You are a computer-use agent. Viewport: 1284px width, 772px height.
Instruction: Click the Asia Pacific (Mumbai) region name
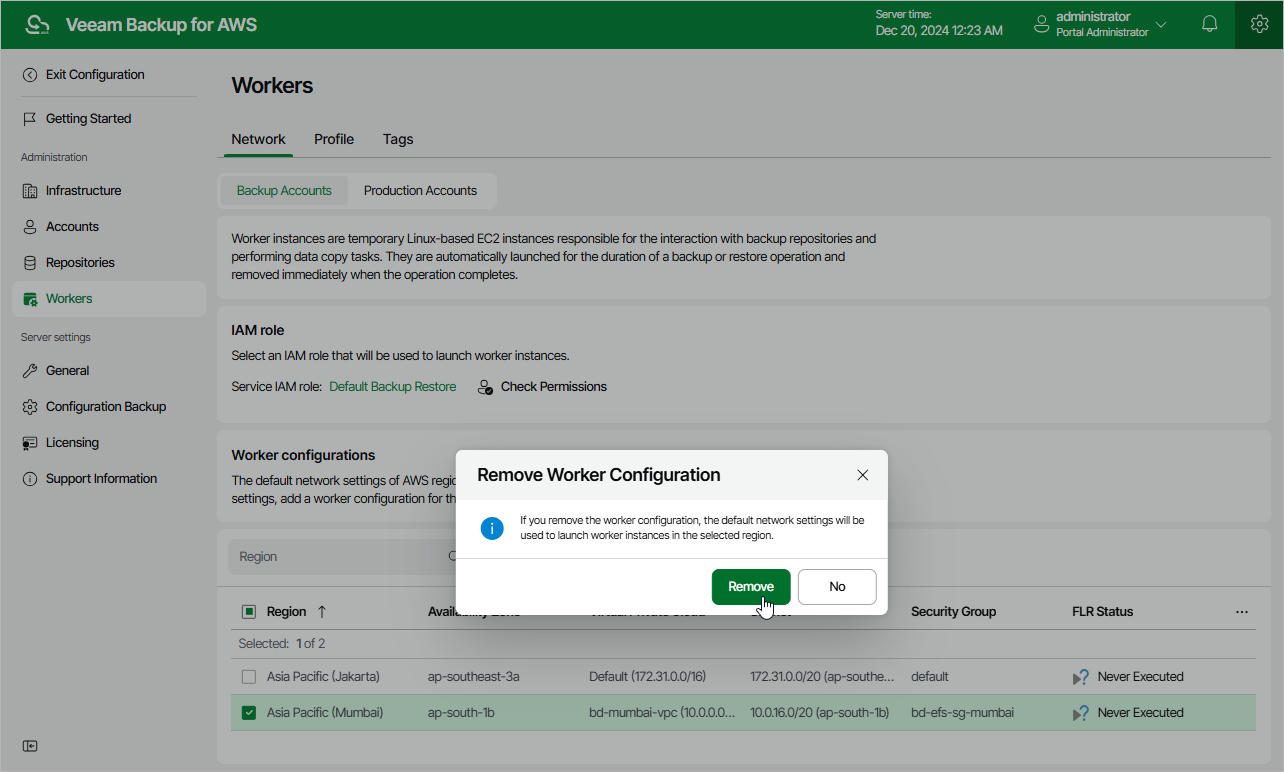325,713
